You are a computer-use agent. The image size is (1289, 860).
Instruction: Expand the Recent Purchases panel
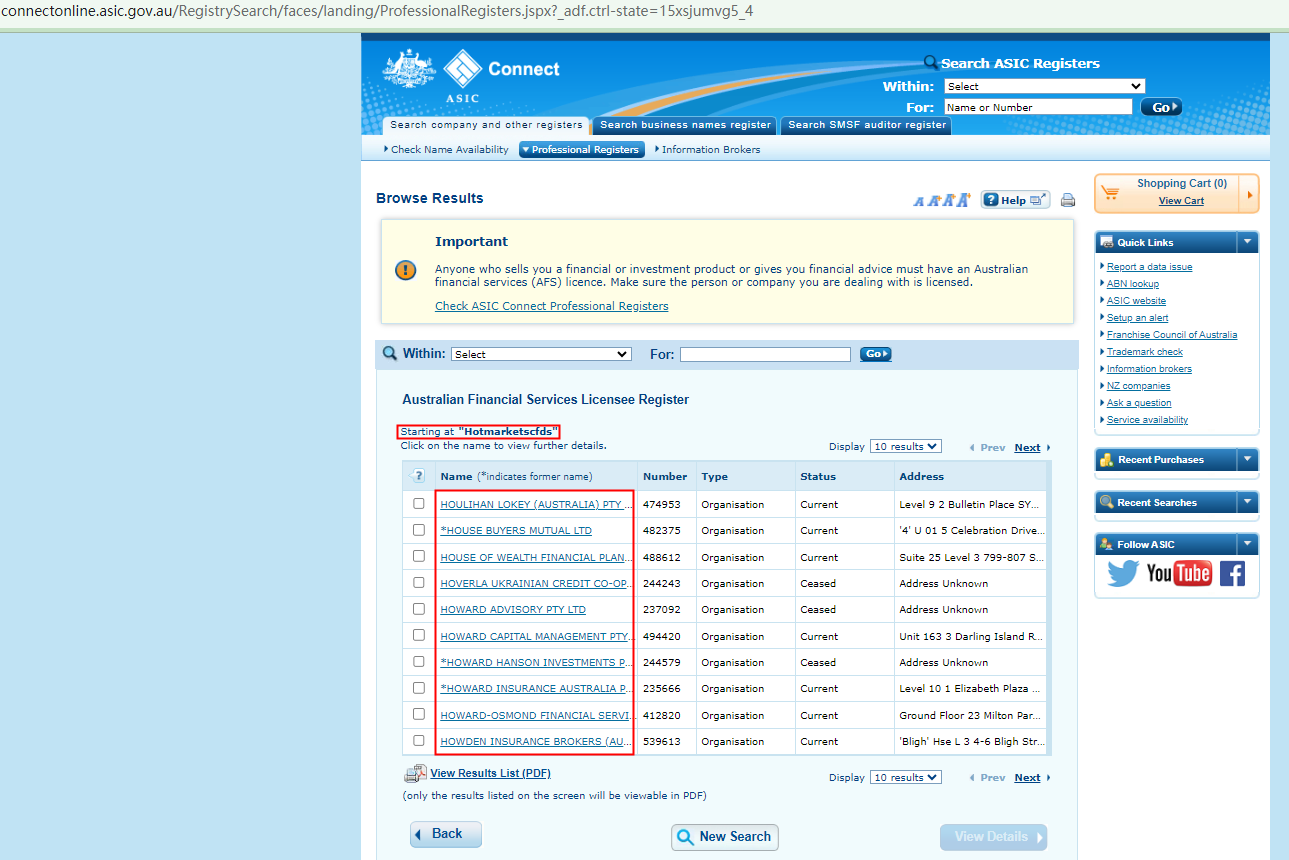(1246, 460)
